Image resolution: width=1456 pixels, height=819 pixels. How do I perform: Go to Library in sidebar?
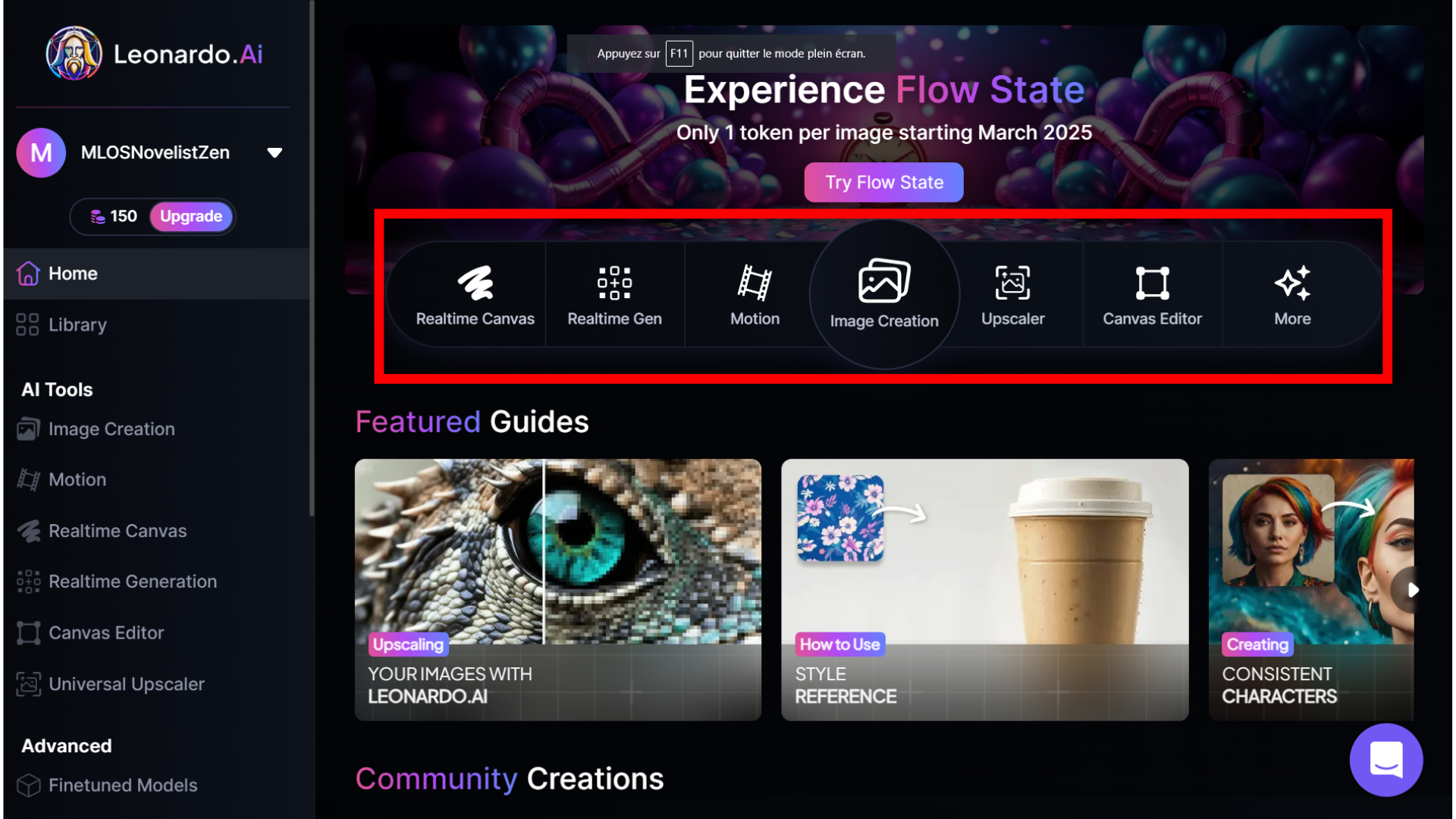coord(77,325)
